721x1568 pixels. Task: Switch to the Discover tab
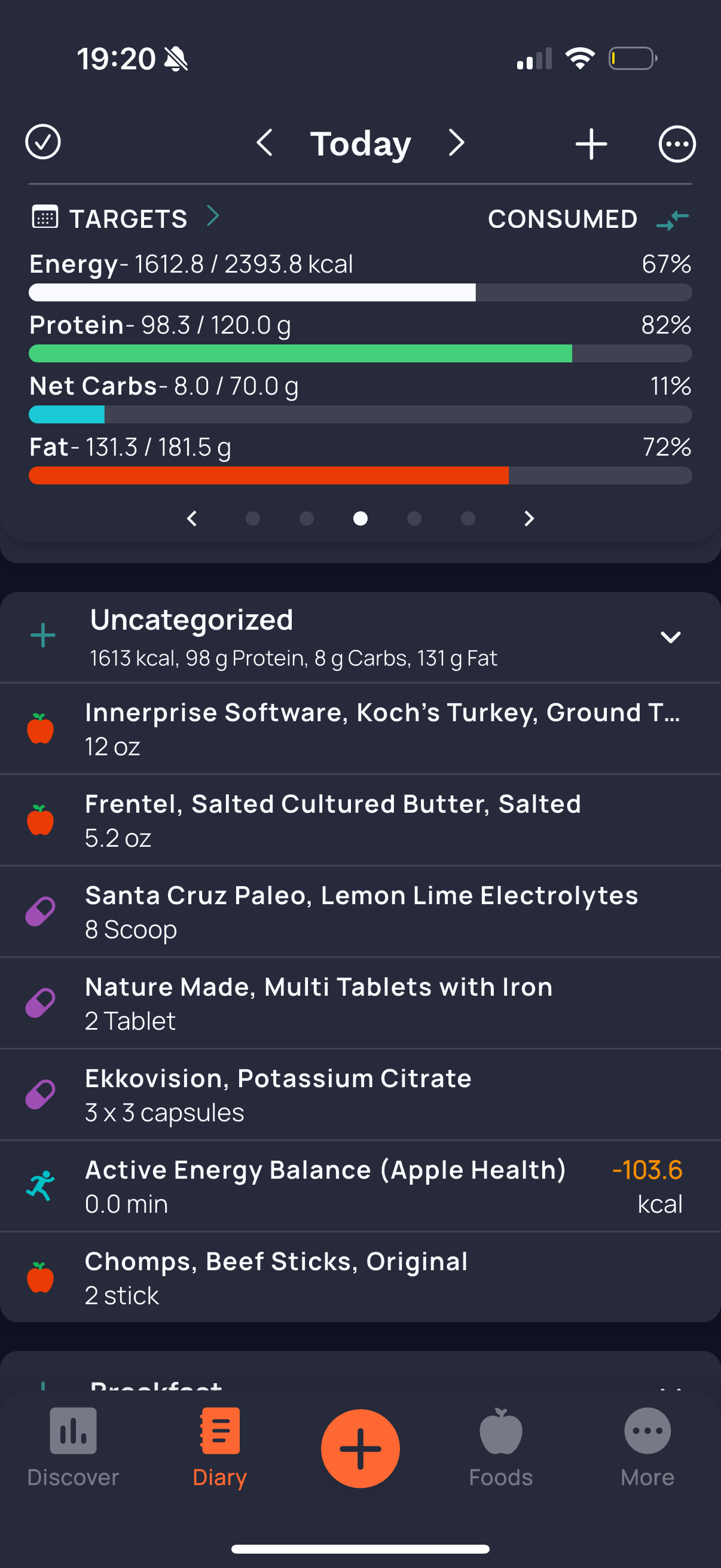[x=73, y=1448]
